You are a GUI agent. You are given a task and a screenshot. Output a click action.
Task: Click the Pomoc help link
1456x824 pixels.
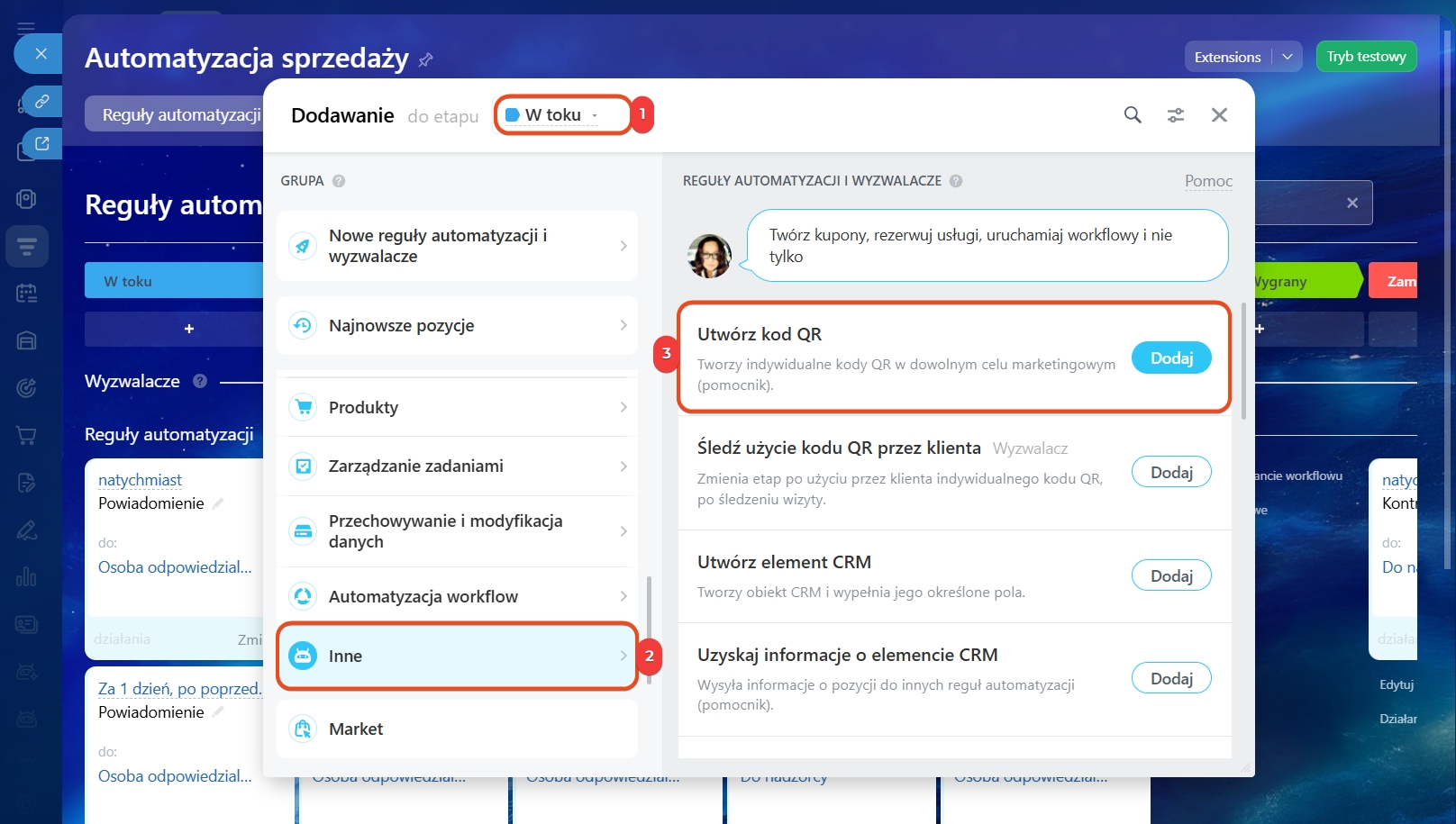[x=1208, y=181]
